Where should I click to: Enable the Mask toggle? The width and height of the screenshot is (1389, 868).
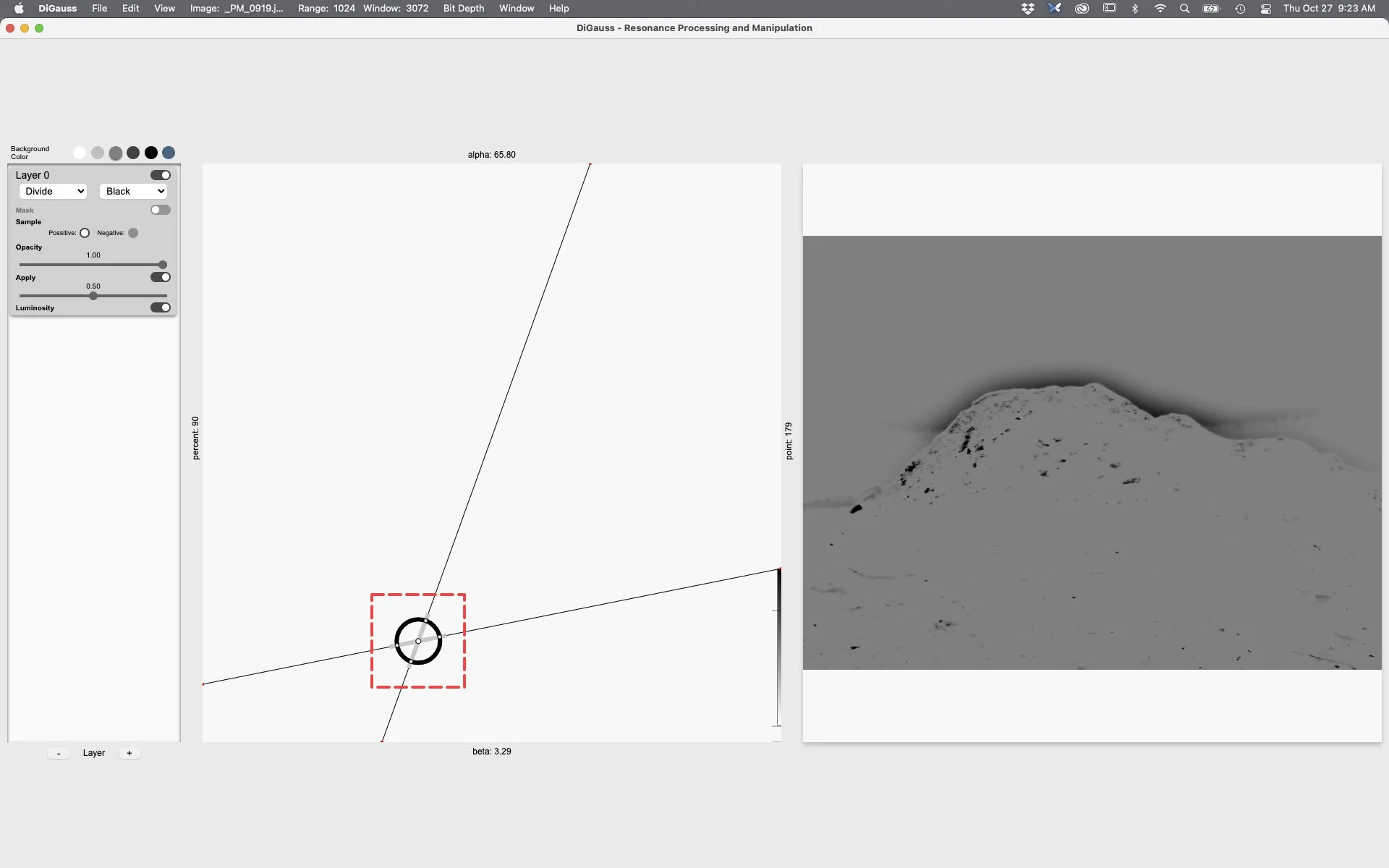160,210
